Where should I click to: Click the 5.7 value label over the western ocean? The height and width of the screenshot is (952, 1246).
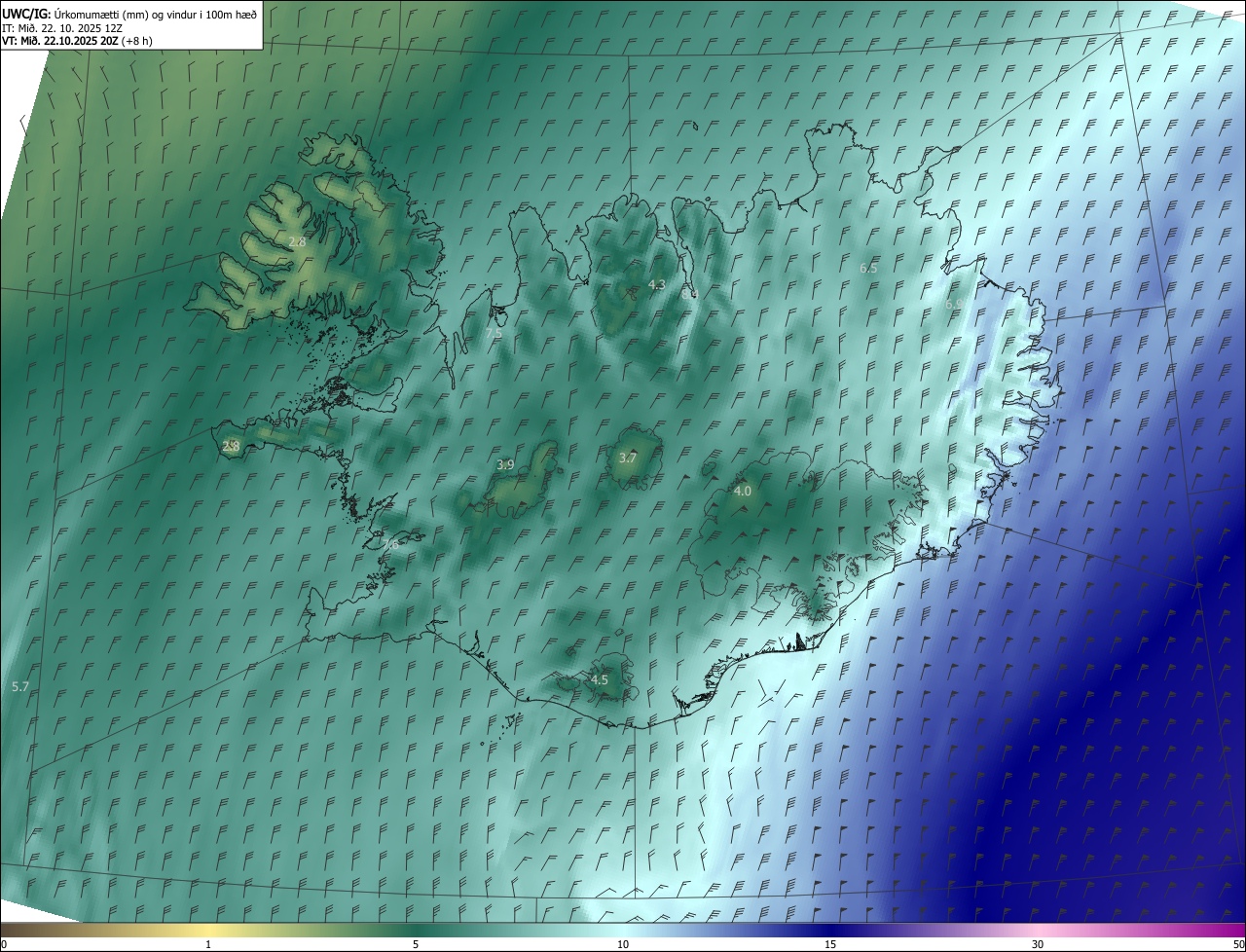coord(20,687)
